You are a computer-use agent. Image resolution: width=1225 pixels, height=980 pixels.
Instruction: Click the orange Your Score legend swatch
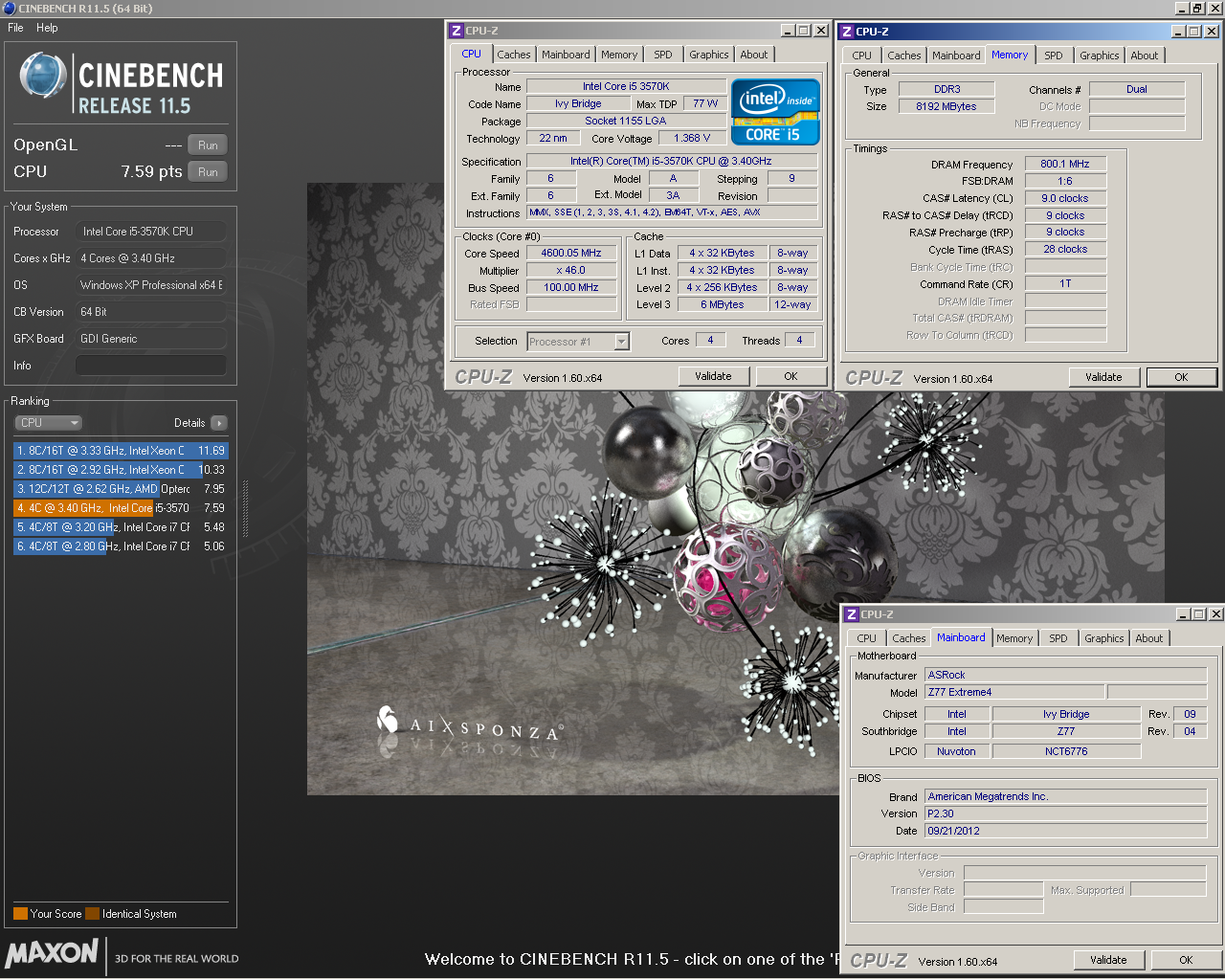tap(20, 914)
